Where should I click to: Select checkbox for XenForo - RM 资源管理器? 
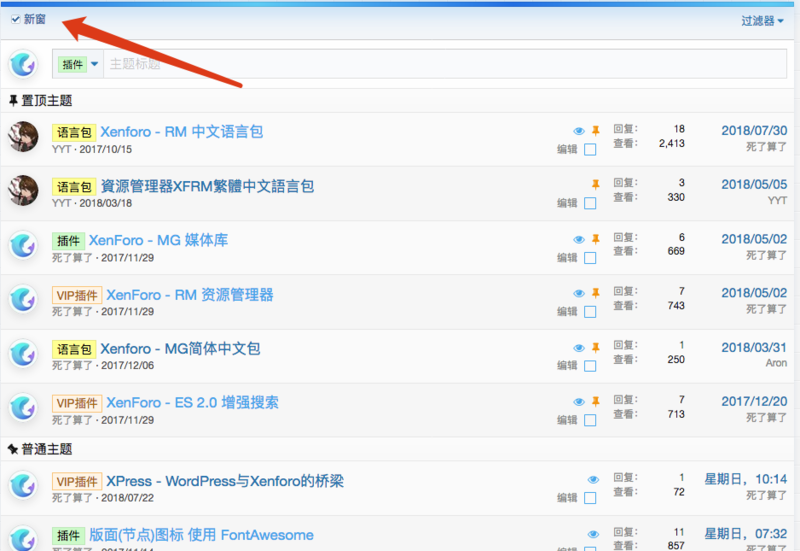click(x=590, y=312)
